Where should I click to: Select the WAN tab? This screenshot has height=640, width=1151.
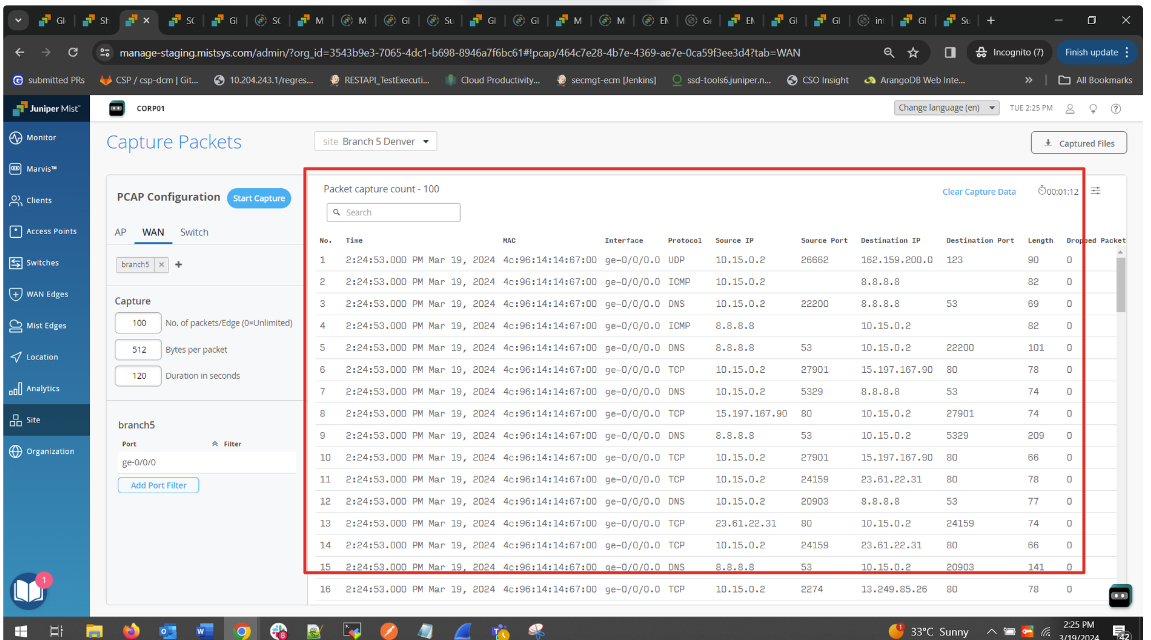tap(153, 232)
